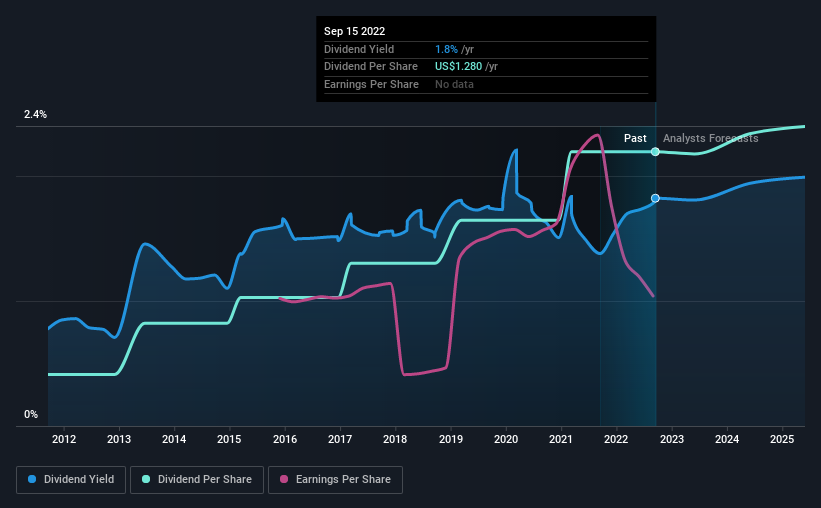Click the 2024 x-axis label

(x=727, y=439)
